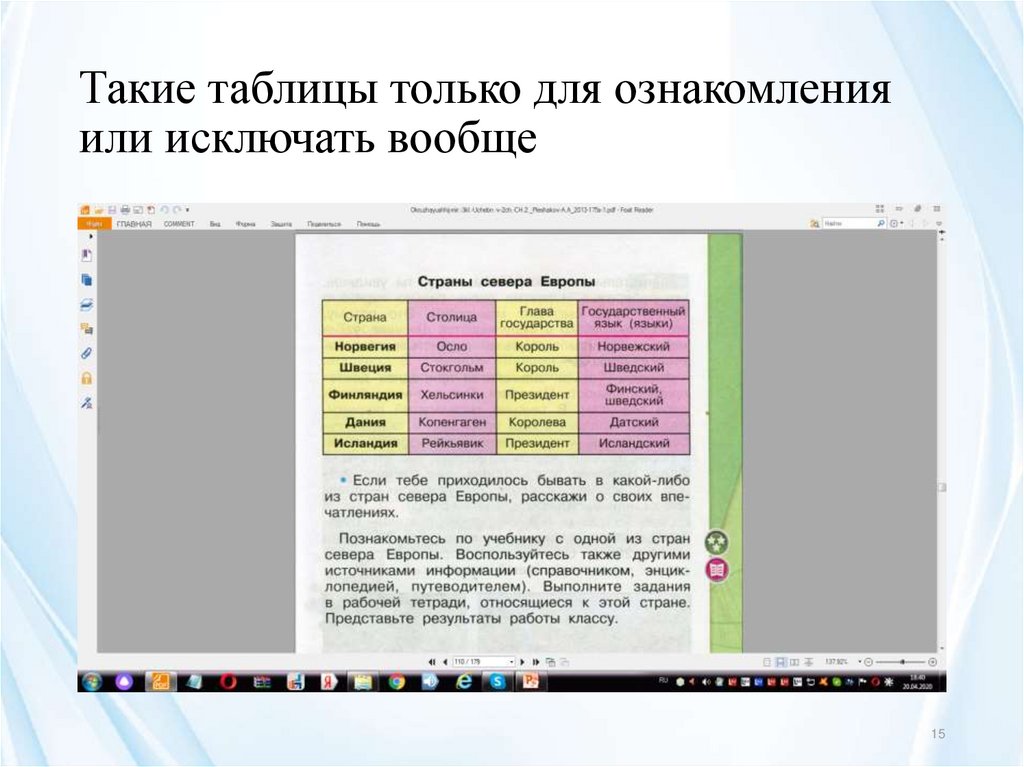Viewport: 1024px width, 767px height.
Task: Open PowerPoint from the taskbar
Action: [x=530, y=682]
